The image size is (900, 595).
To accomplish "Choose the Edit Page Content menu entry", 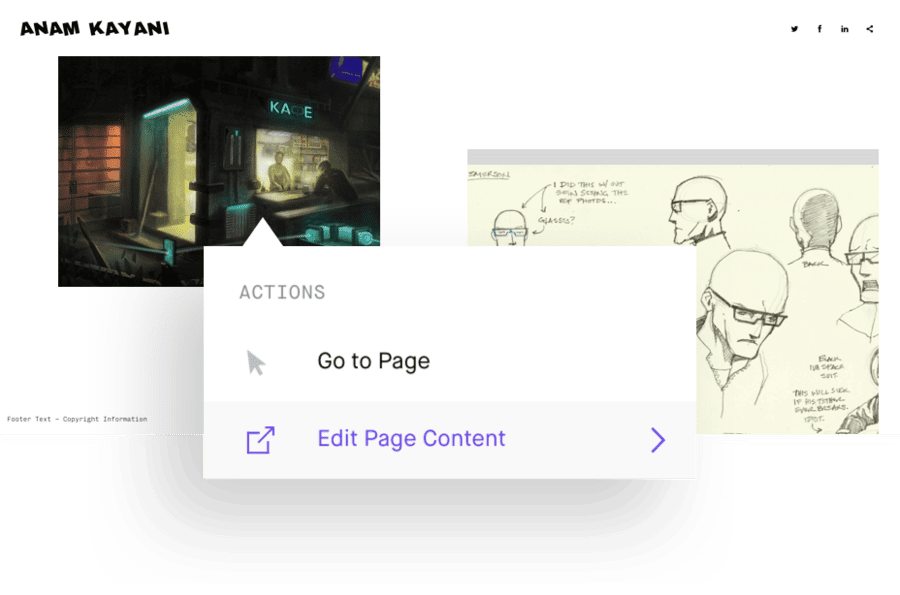I will (411, 439).
